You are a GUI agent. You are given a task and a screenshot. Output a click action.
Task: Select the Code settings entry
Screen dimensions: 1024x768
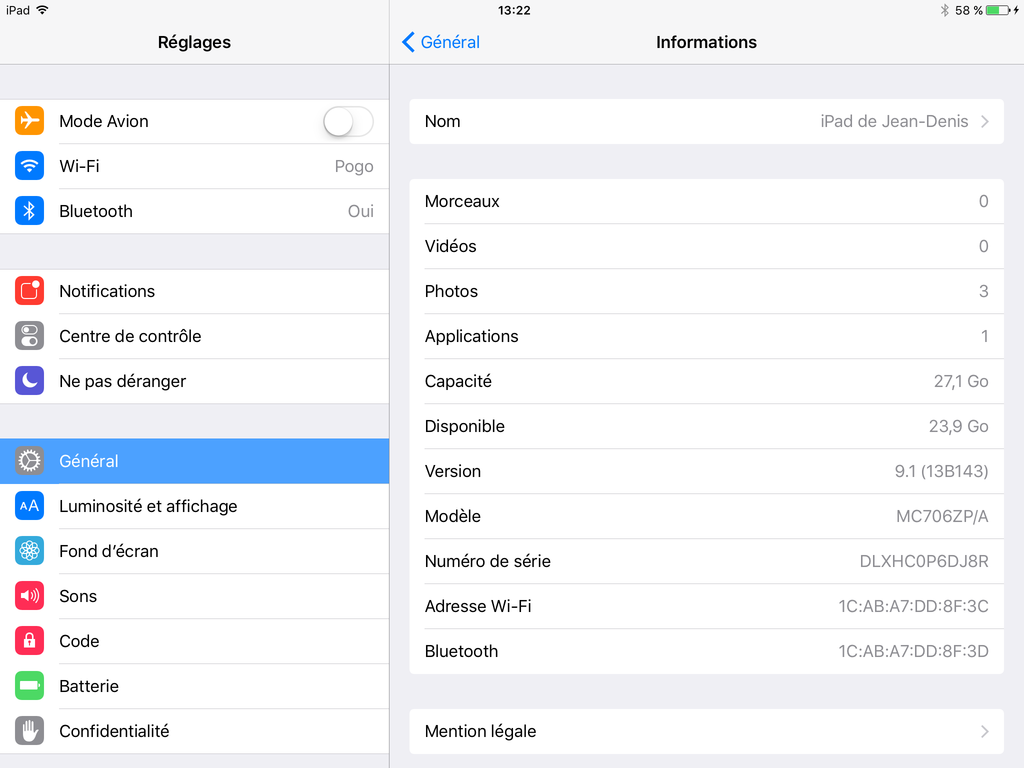pos(195,641)
